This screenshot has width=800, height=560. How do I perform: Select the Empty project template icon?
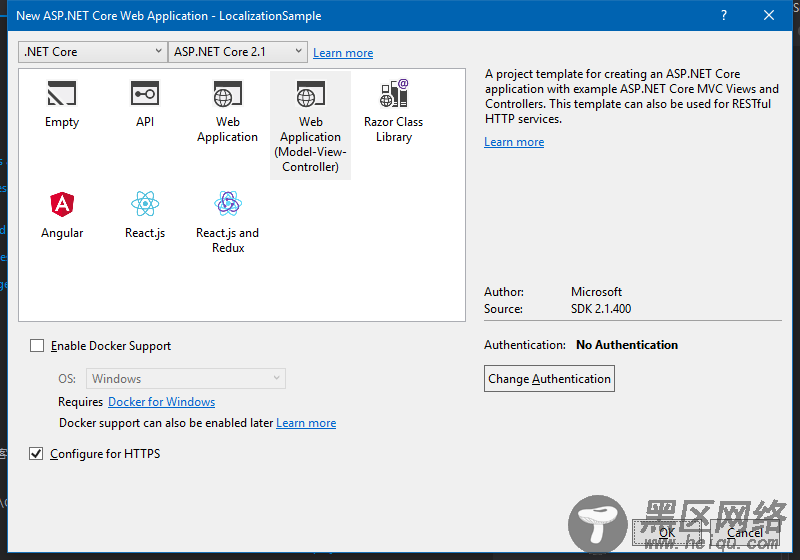pyautogui.click(x=62, y=93)
